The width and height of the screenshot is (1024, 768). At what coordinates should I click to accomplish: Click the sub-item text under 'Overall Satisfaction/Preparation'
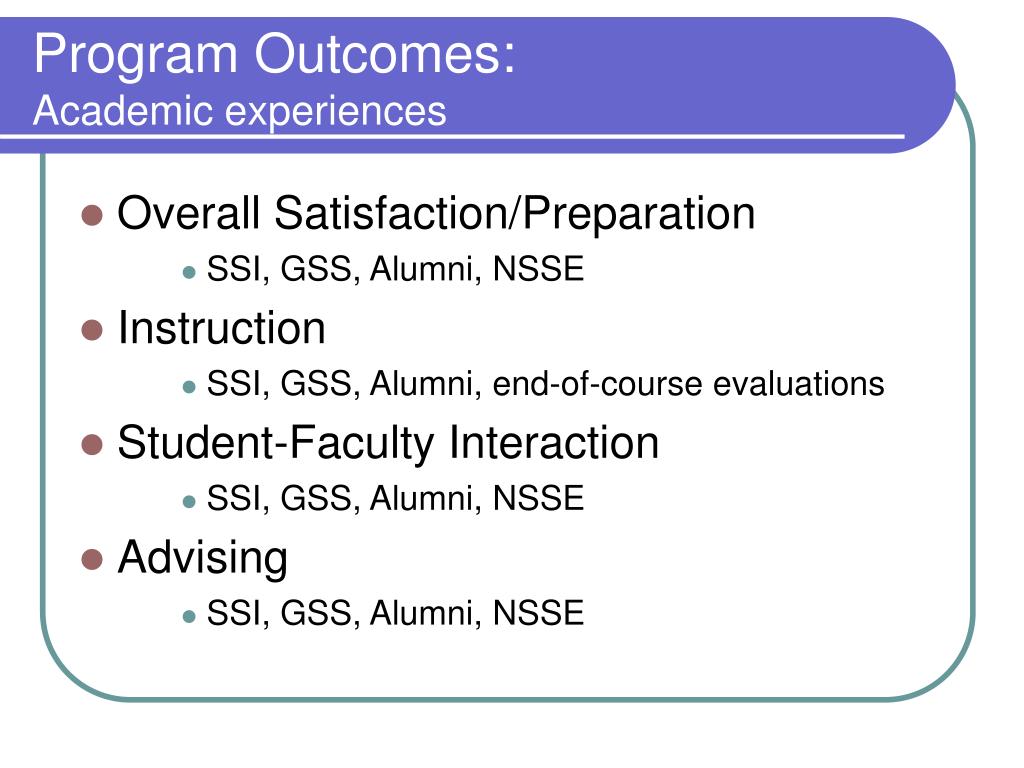pos(395,270)
